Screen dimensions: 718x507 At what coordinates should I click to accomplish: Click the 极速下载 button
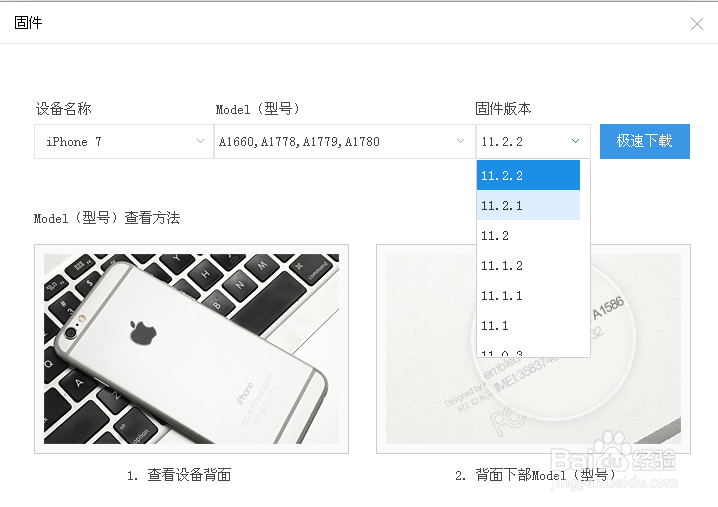pyautogui.click(x=645, y=141)
